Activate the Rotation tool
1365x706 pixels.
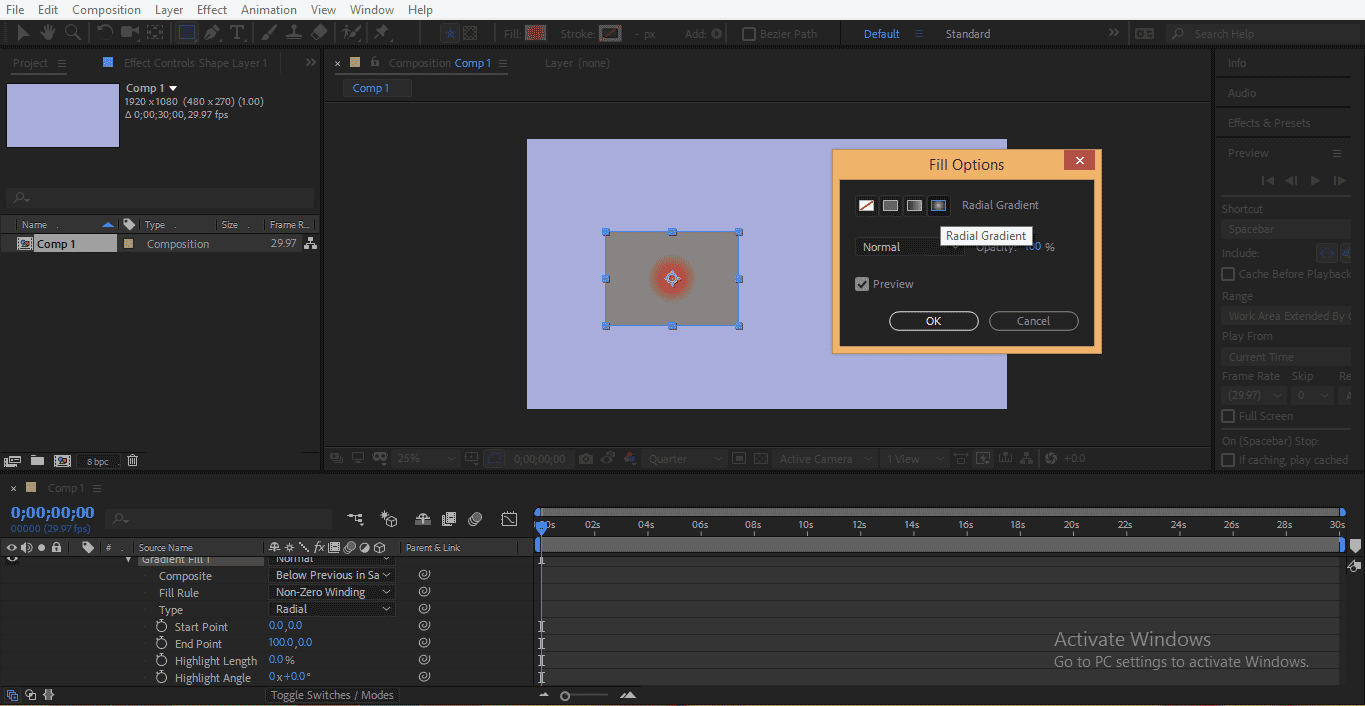click(105, 32)
